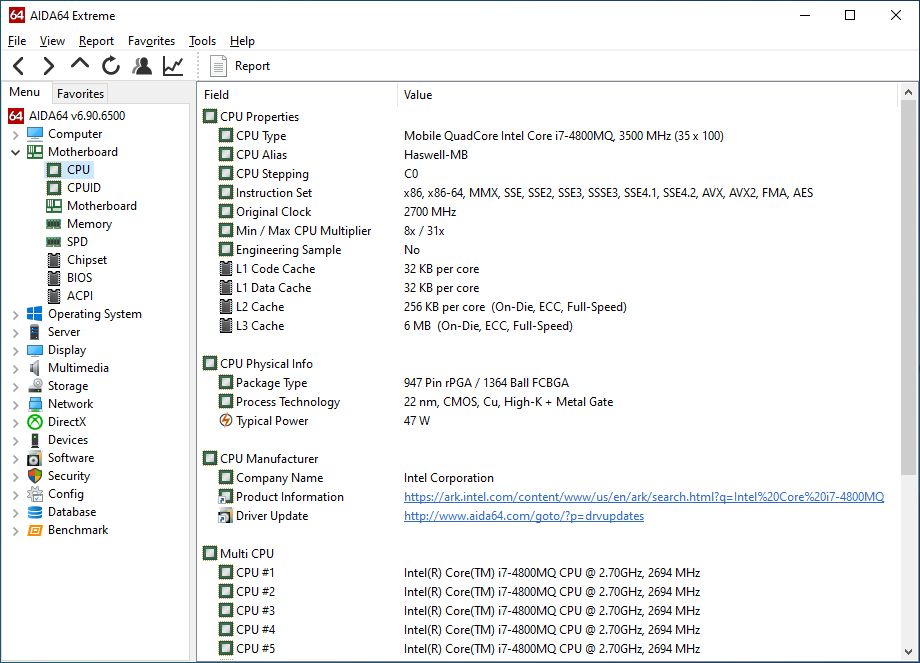Viewport: 920px width, 663px height.
Task: Click the Storage drive icon
Action: 35,385
